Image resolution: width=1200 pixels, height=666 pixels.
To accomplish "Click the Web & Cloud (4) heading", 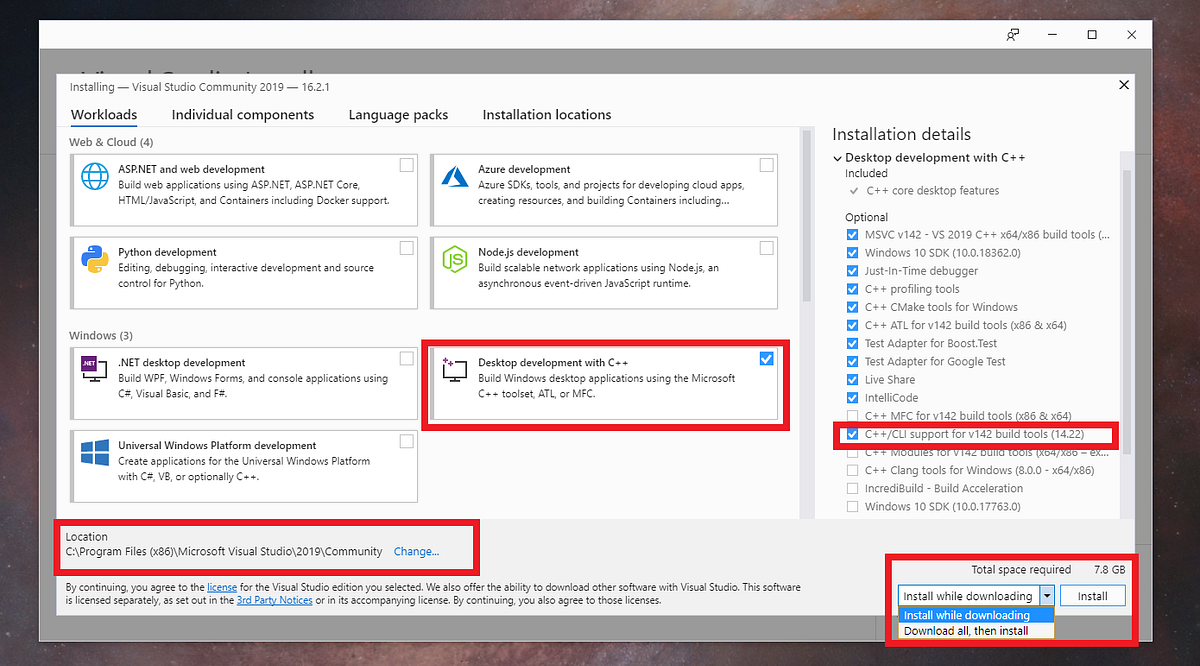I will pos(111,143).
